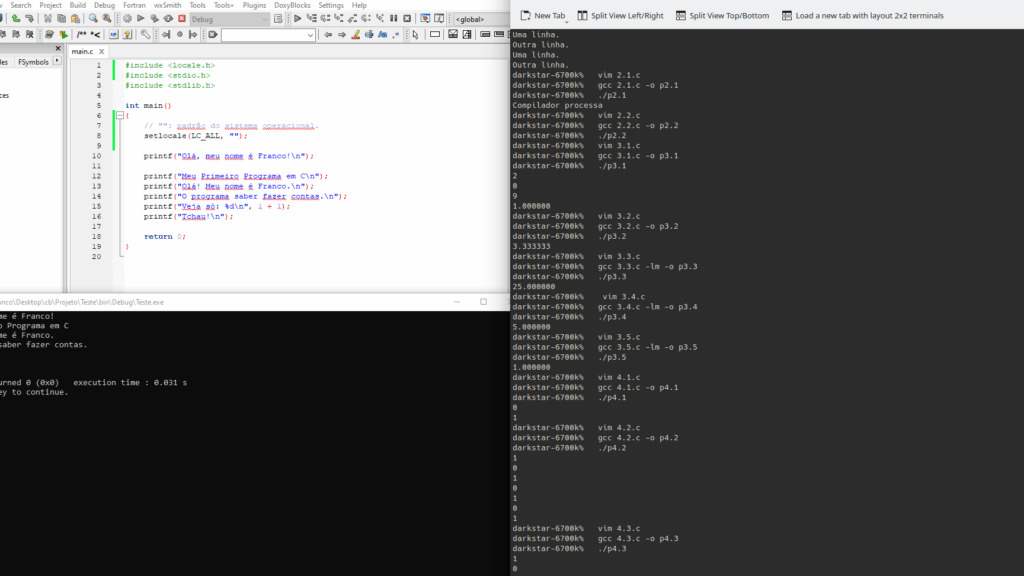Stop the debugger with the square X icon
The height and width of the screenshot is (576, 1024).
tap(407, 19)
